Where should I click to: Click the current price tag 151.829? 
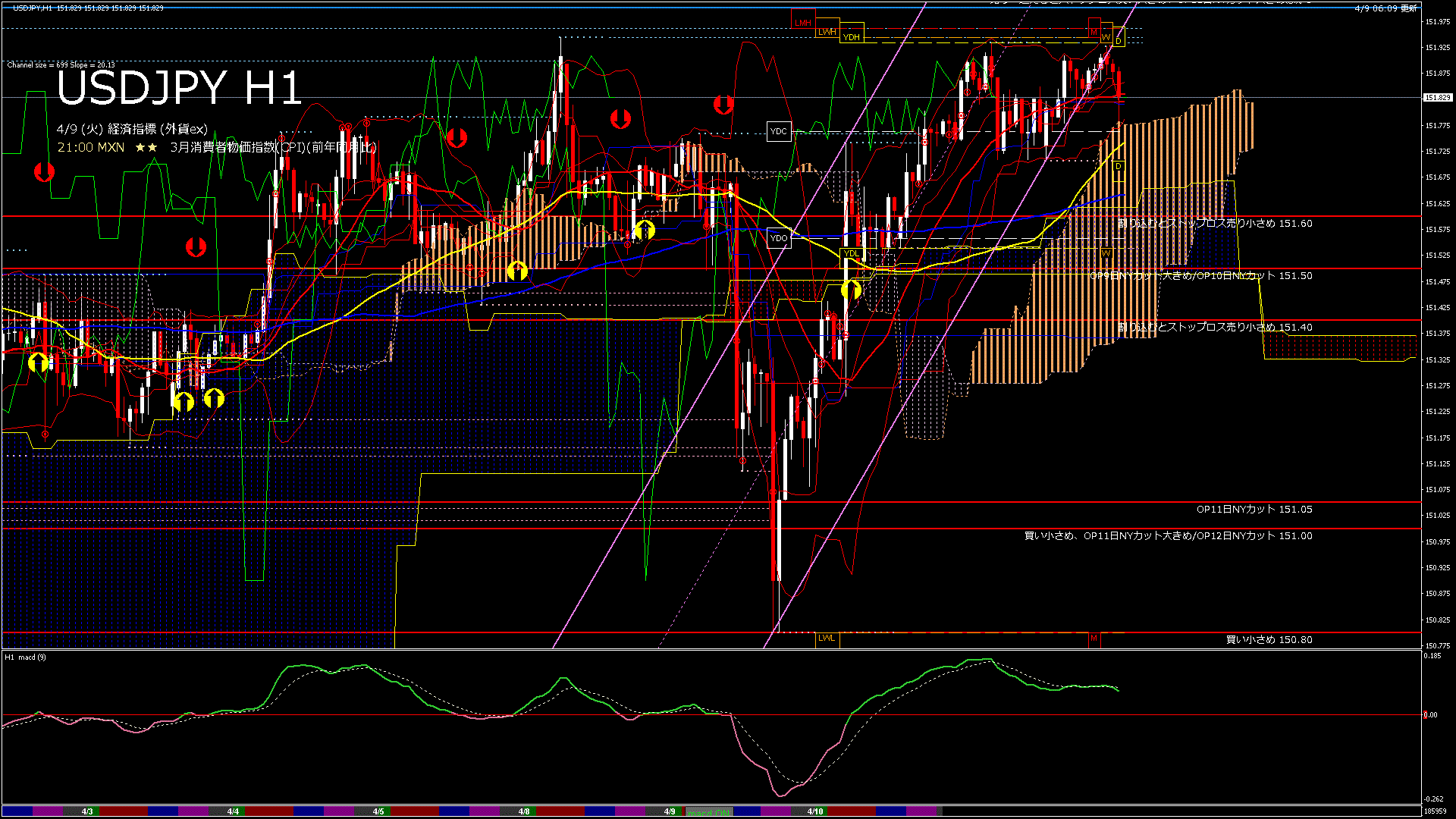(x=1438, y=98)
